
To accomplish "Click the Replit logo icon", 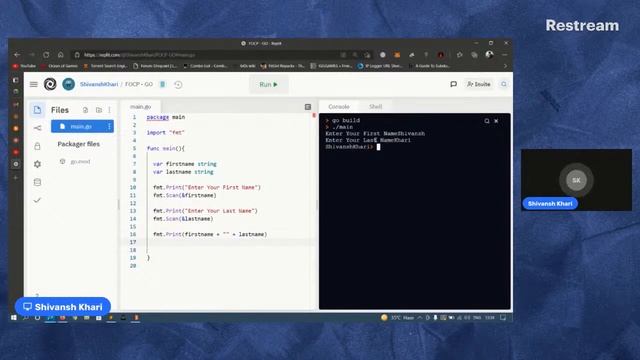I will pyautogui.click(x=50, y=84).
